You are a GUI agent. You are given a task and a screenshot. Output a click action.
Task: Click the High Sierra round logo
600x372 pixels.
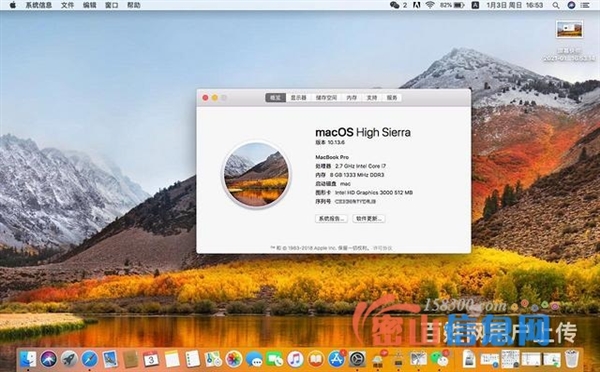point(256,175)
